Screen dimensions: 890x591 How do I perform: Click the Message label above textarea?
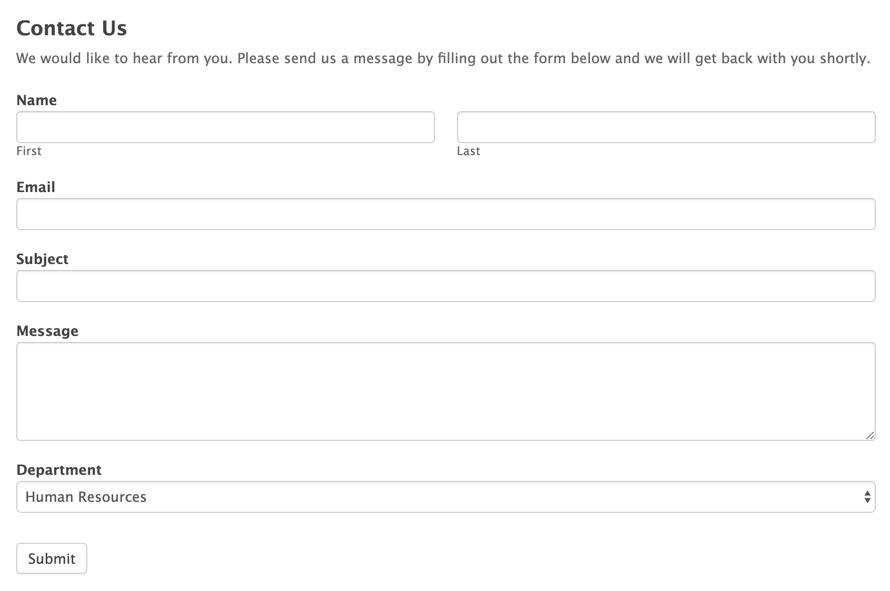[x=47, y=331]
